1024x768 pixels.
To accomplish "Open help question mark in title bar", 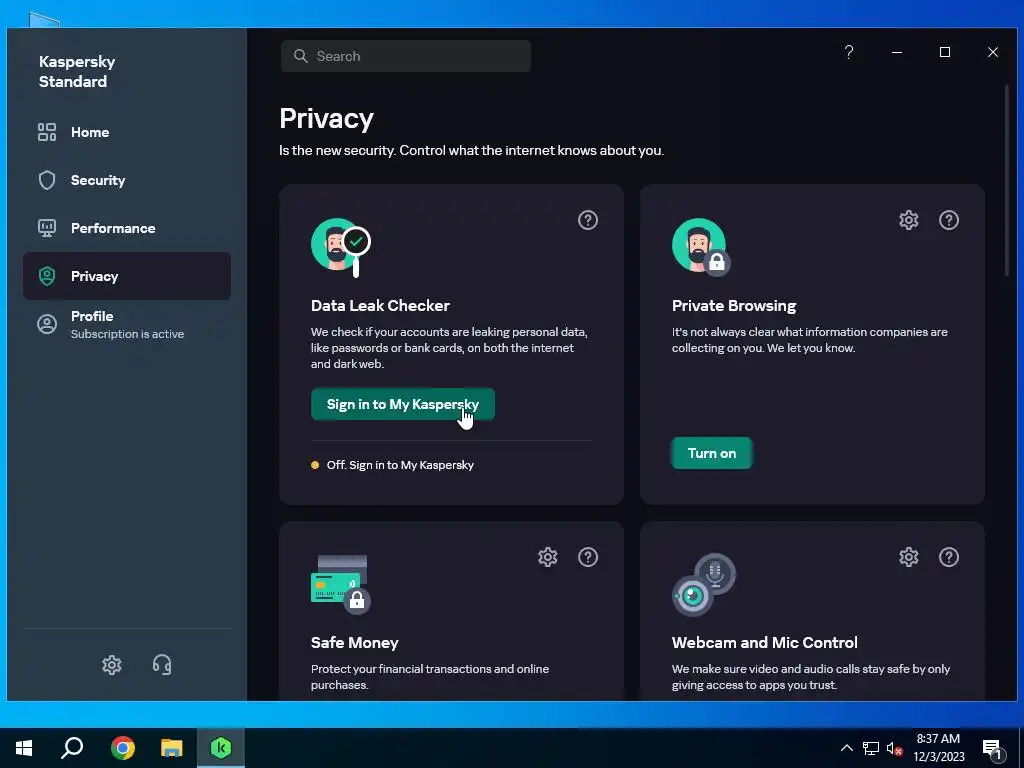I will (848, 52).
